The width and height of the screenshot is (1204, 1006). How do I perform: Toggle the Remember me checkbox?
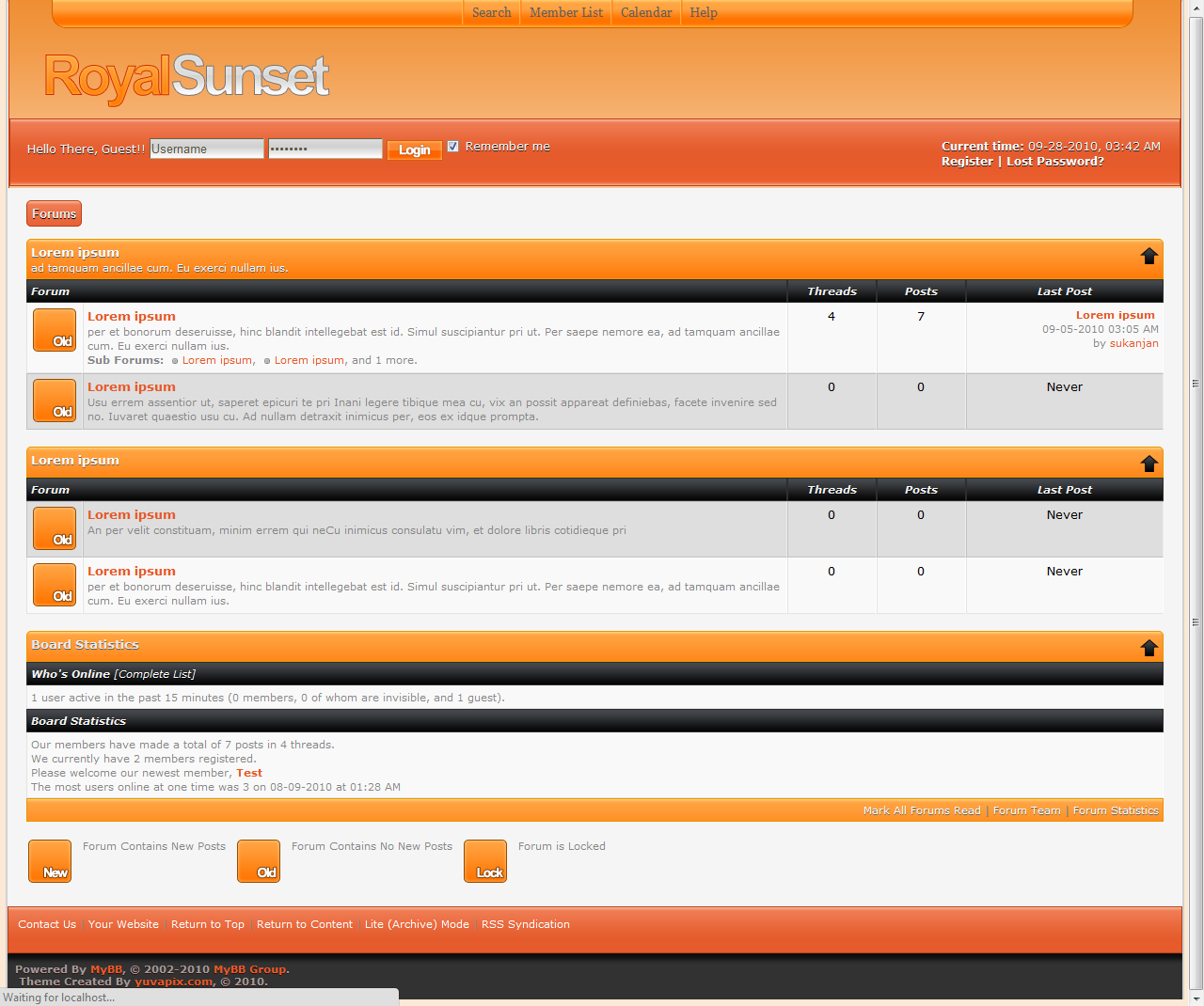pyautogui.click(x=453, y=147)
